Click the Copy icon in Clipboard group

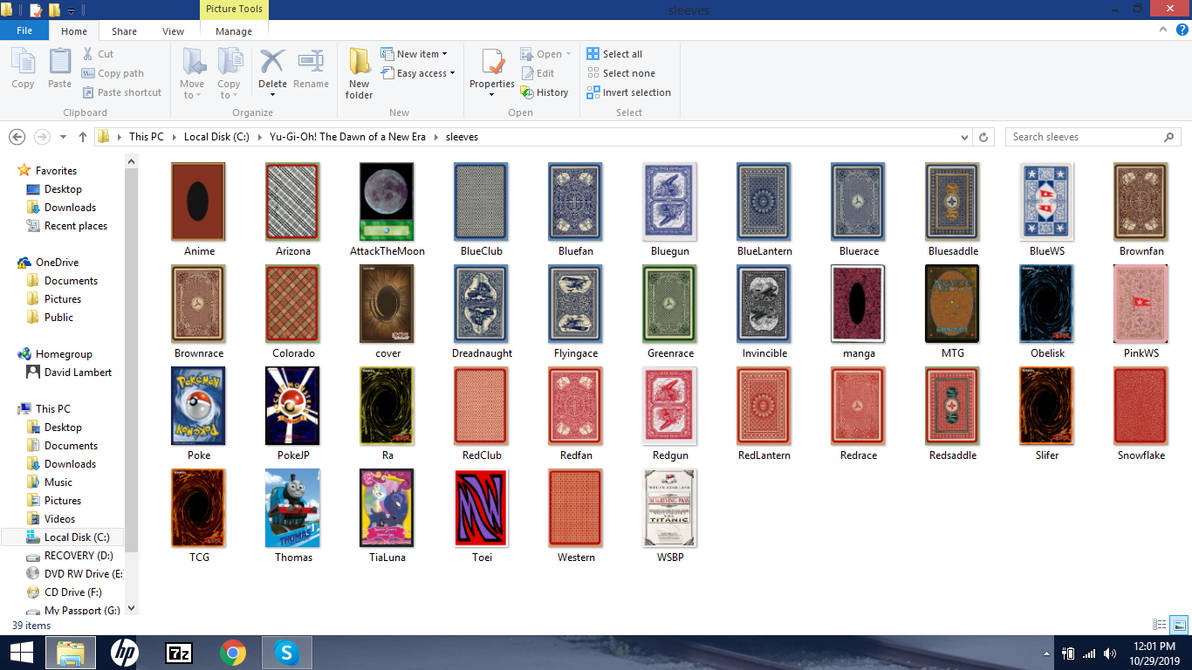[23, 68]
